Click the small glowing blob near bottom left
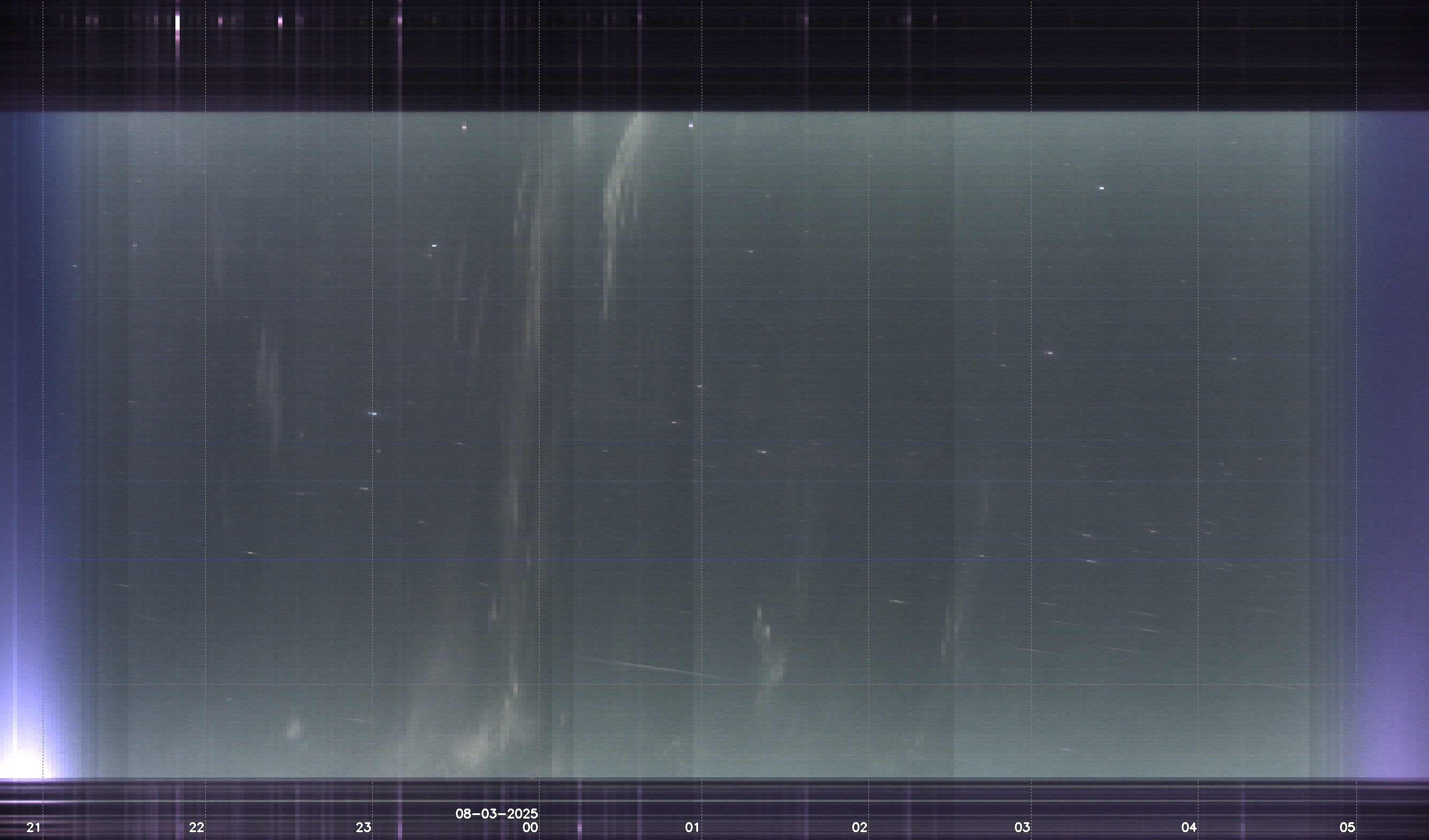 (294, 730)
